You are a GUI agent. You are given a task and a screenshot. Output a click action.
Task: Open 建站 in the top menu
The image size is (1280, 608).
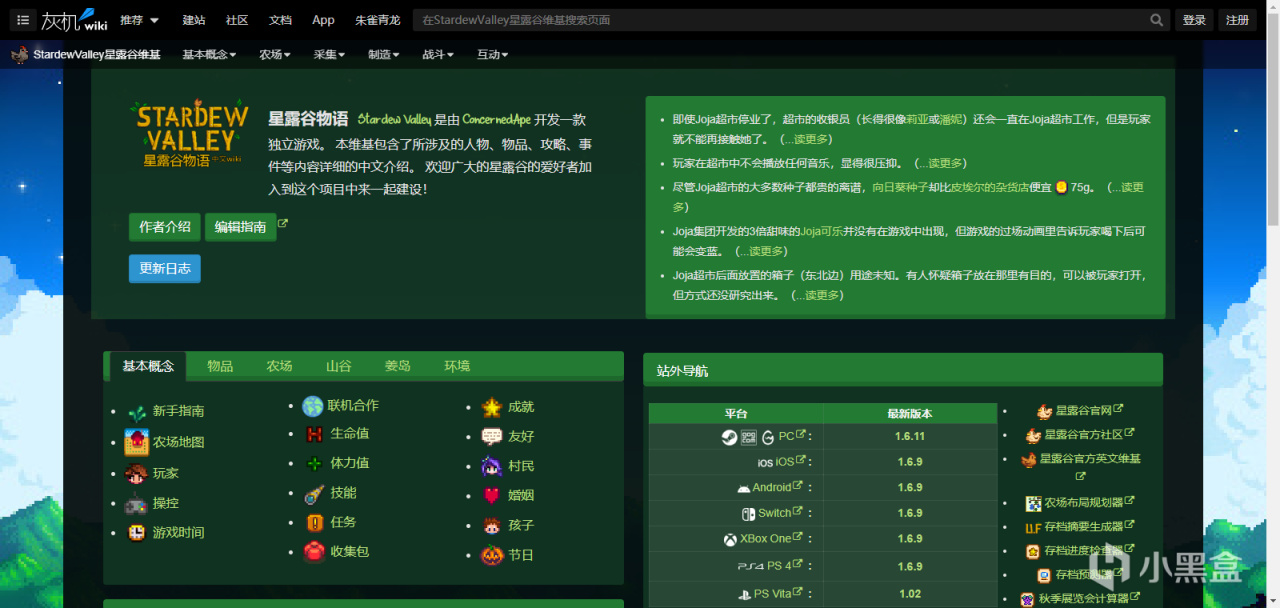tap(194, 20)
